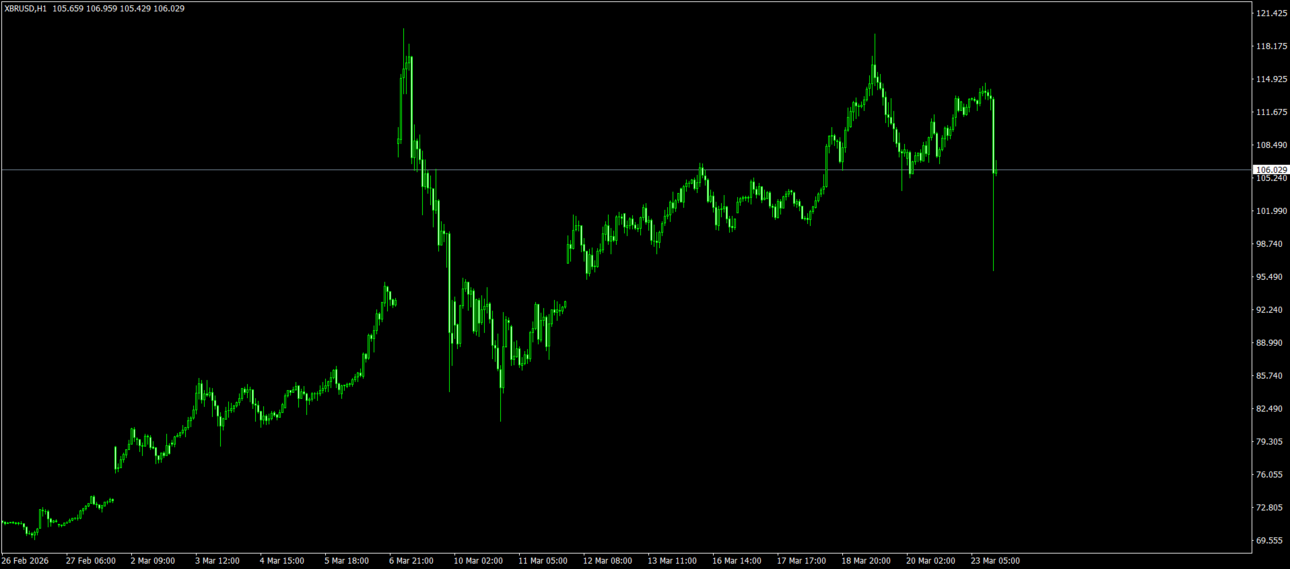This screenshot has width=1290, height=569.
Task: Click the 18 Mar 20:00 time label
Action: point(865,561)
